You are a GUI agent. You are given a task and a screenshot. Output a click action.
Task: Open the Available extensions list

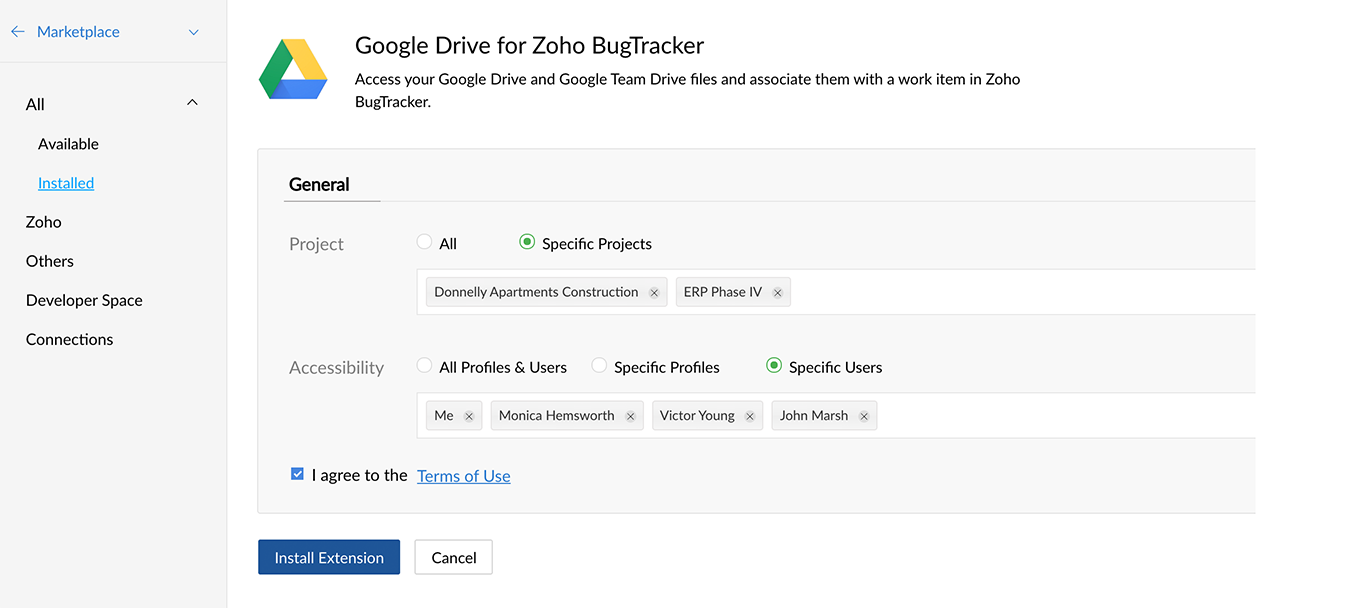click(x=68, y=144)
